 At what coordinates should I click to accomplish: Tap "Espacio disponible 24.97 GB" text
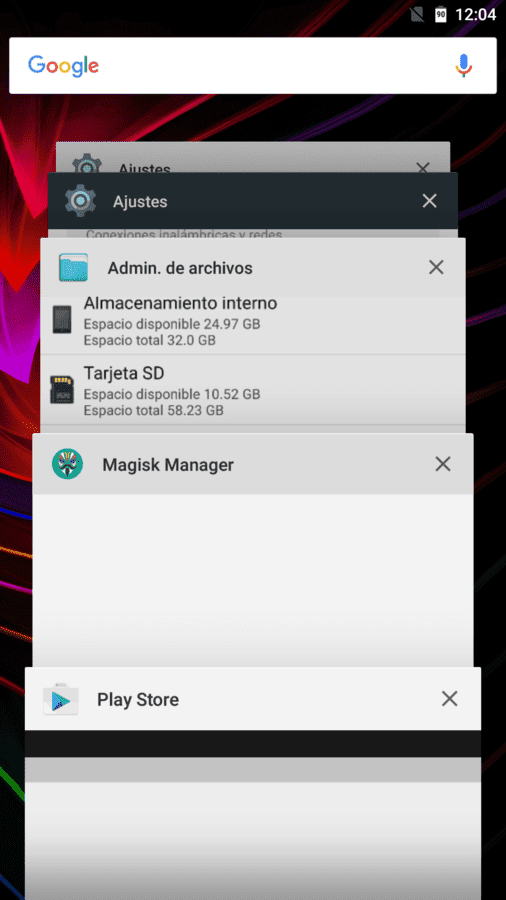point(172,324)
